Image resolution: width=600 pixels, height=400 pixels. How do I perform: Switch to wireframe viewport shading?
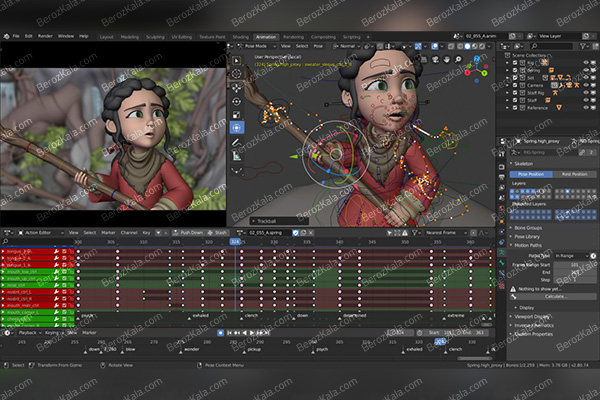click(460, 46)
